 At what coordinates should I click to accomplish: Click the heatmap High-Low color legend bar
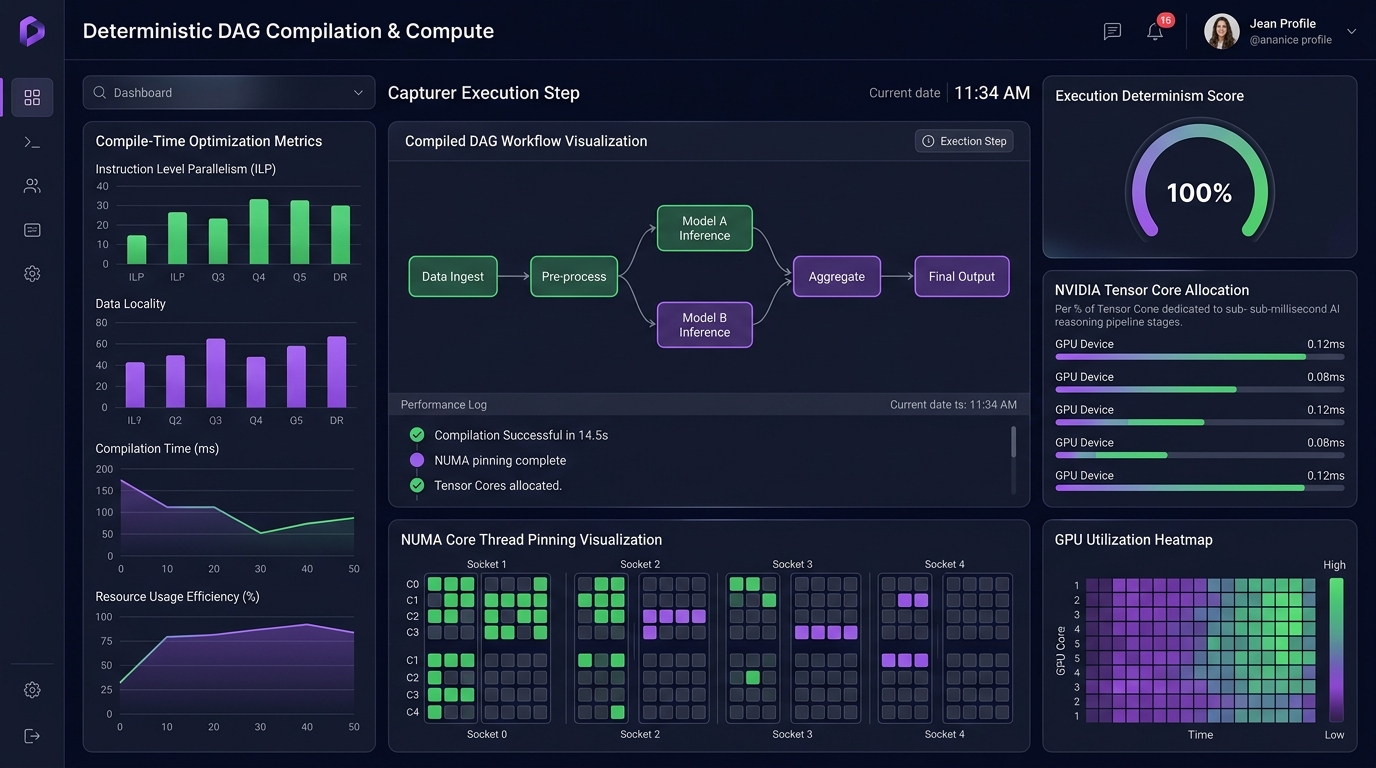[1336, 650]
